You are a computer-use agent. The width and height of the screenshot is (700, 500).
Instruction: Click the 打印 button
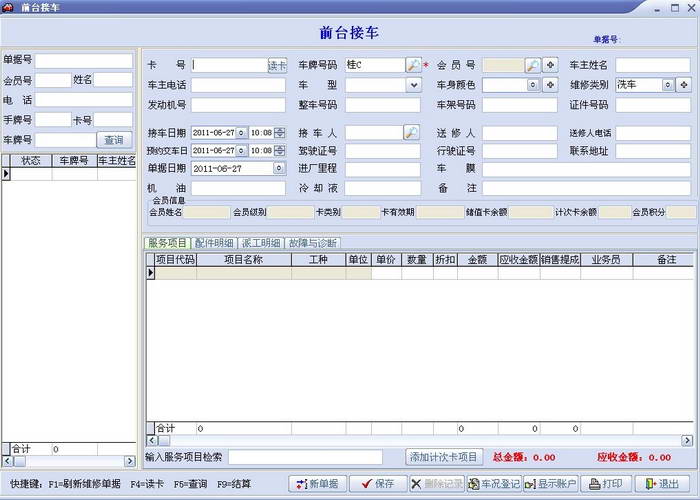[606, 484]
